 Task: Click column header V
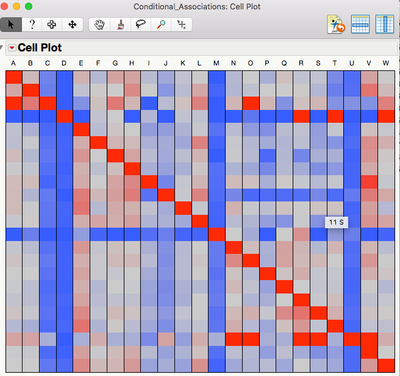[x=369, y=63]
